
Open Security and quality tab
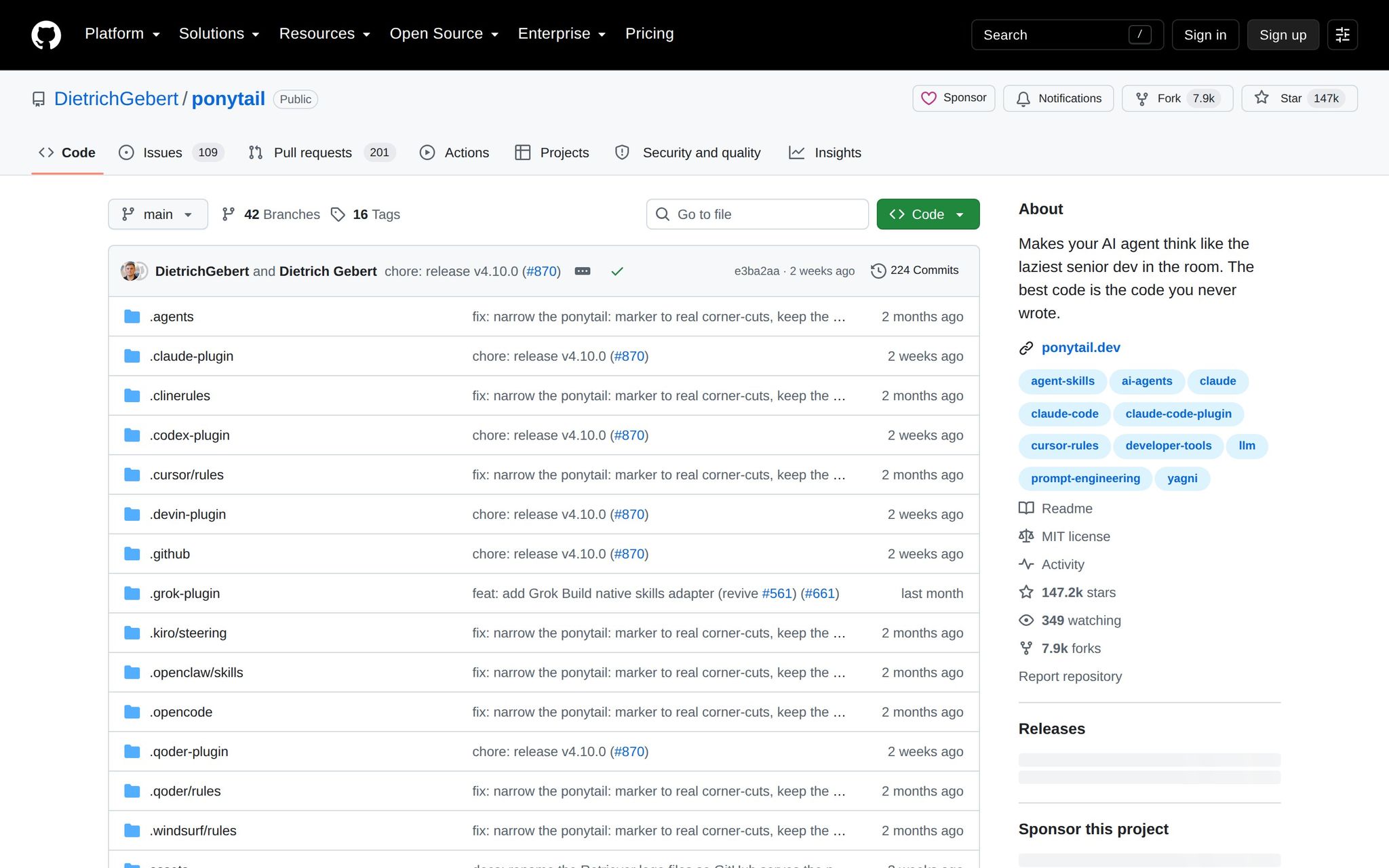pyautogui.click(x=688, y=153)
